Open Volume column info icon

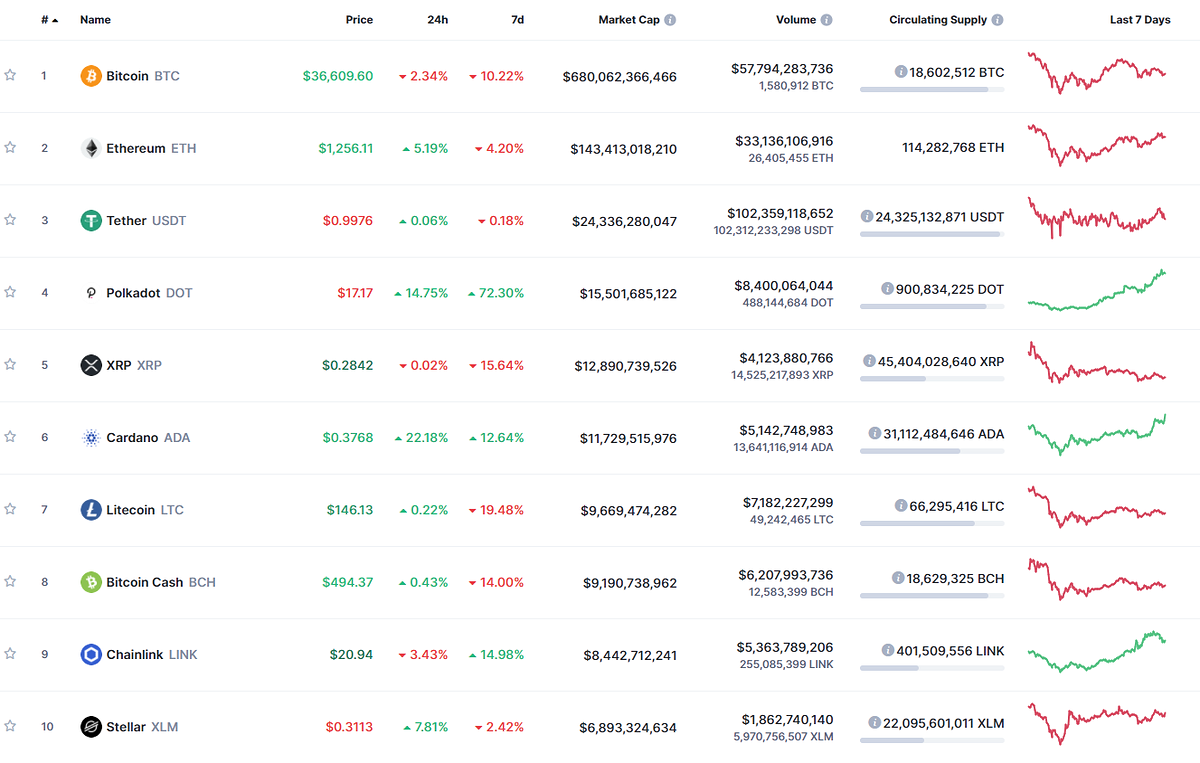826,20
